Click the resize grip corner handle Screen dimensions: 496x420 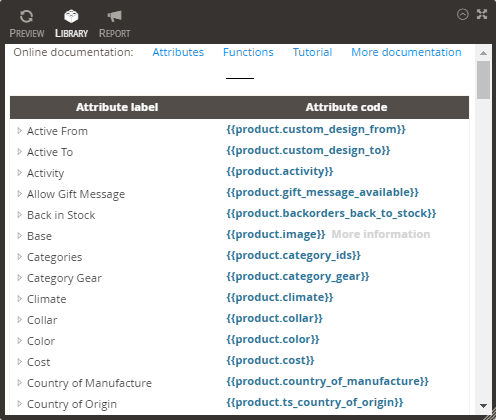(490, 415)
